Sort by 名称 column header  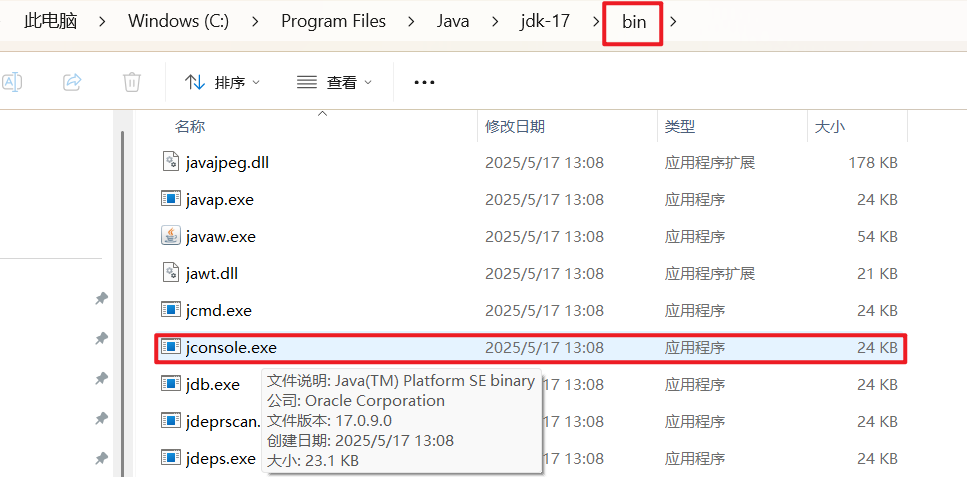189,127
